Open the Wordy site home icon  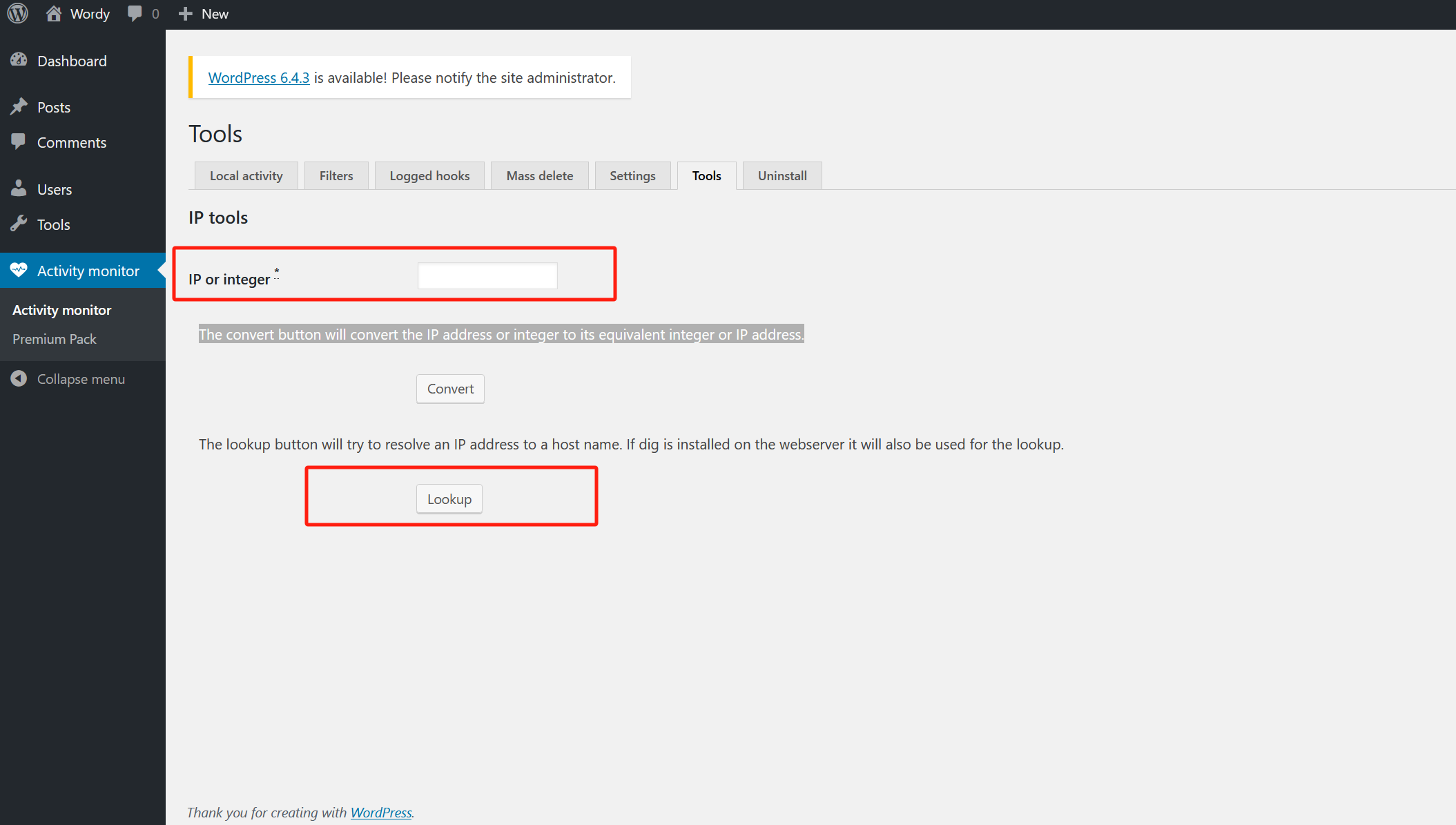pos(54,14)
